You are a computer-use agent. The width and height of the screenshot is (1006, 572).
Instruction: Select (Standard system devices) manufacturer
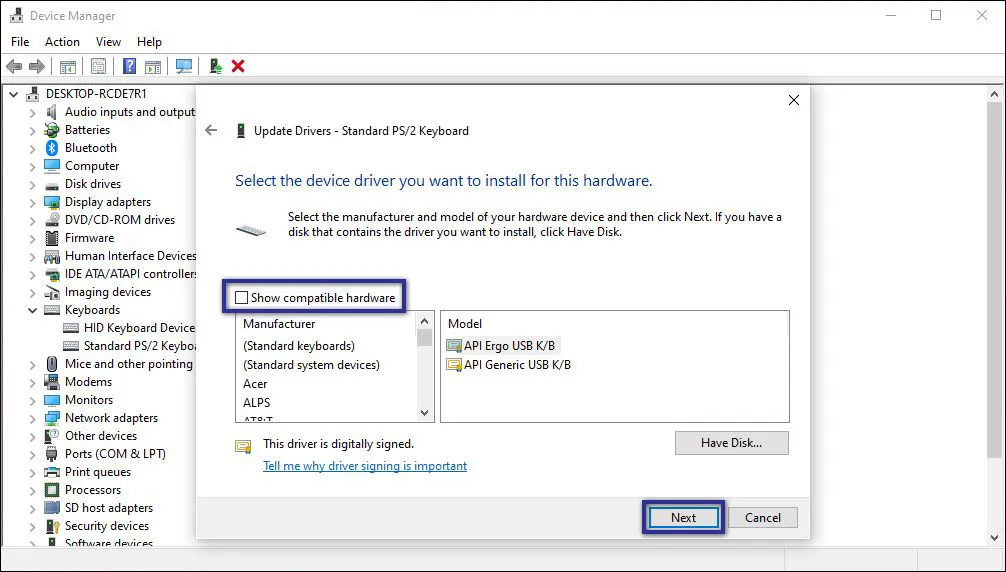point(311,365)
